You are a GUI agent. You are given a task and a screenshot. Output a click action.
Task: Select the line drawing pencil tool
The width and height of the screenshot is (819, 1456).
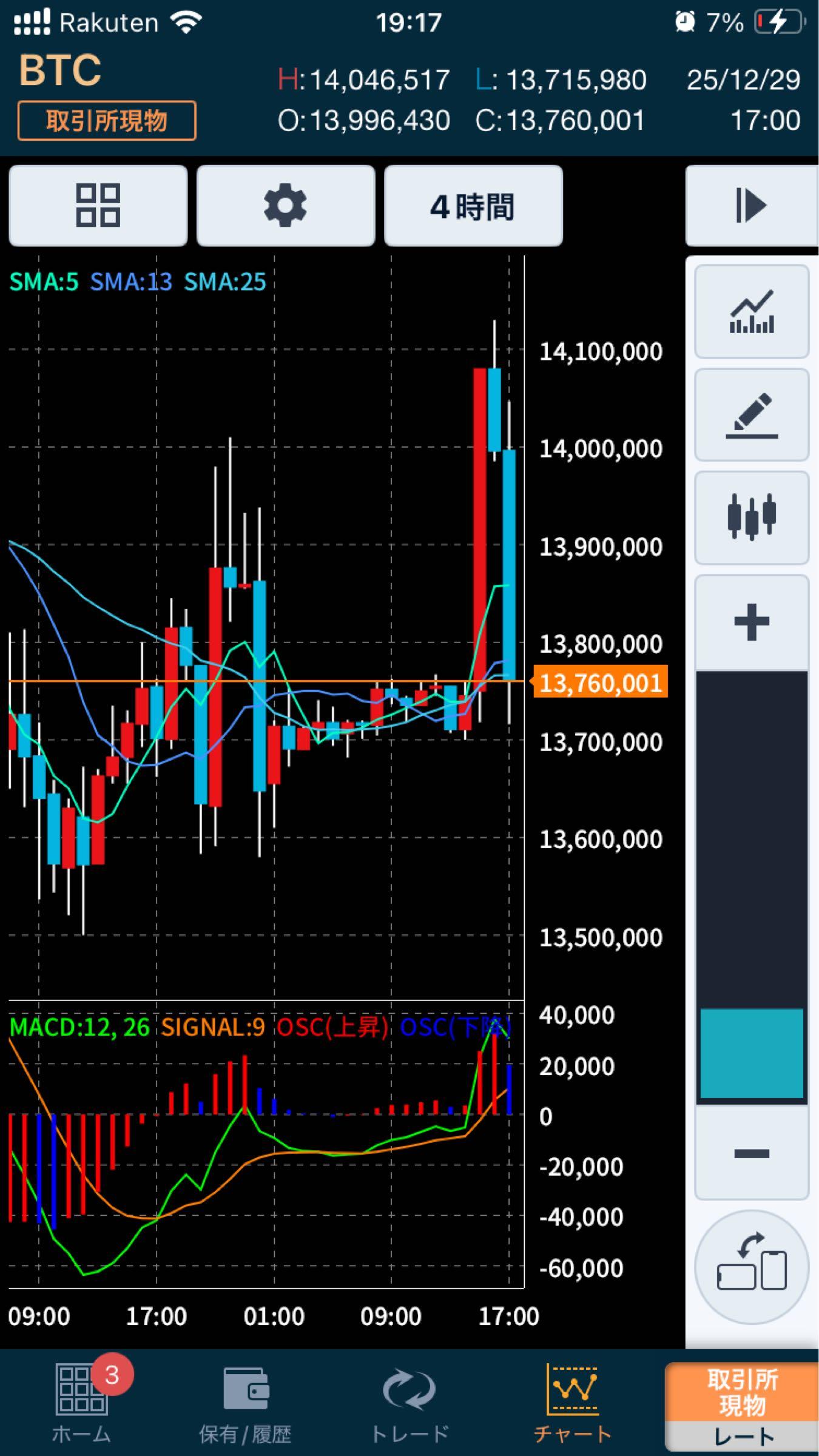coord(751,415)
